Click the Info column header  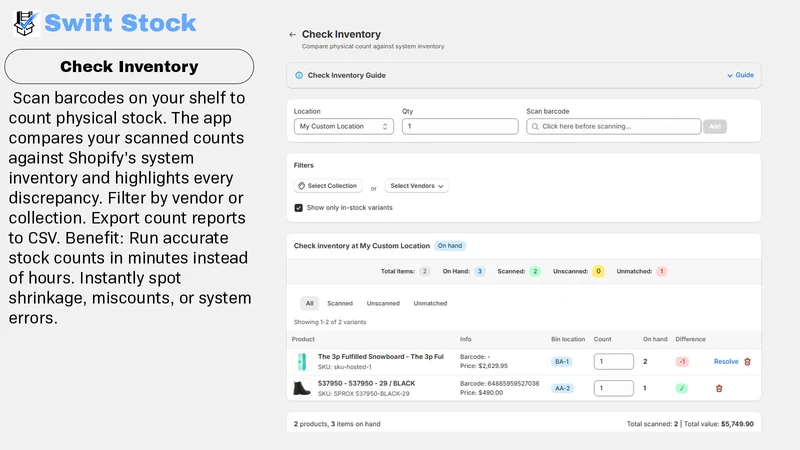466,339
